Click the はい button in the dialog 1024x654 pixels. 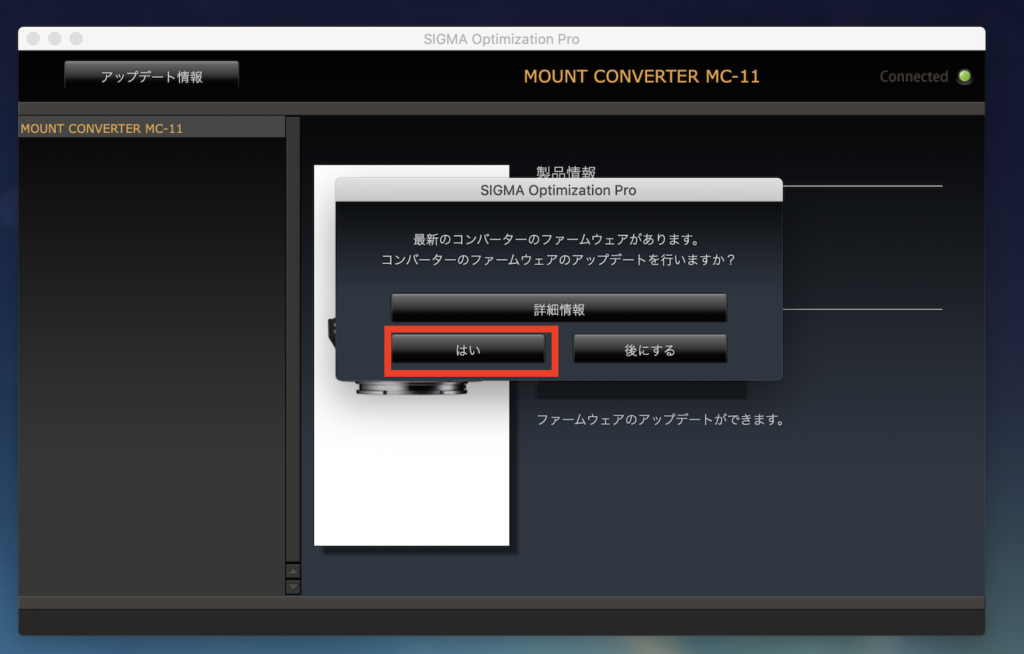(468, 350)
